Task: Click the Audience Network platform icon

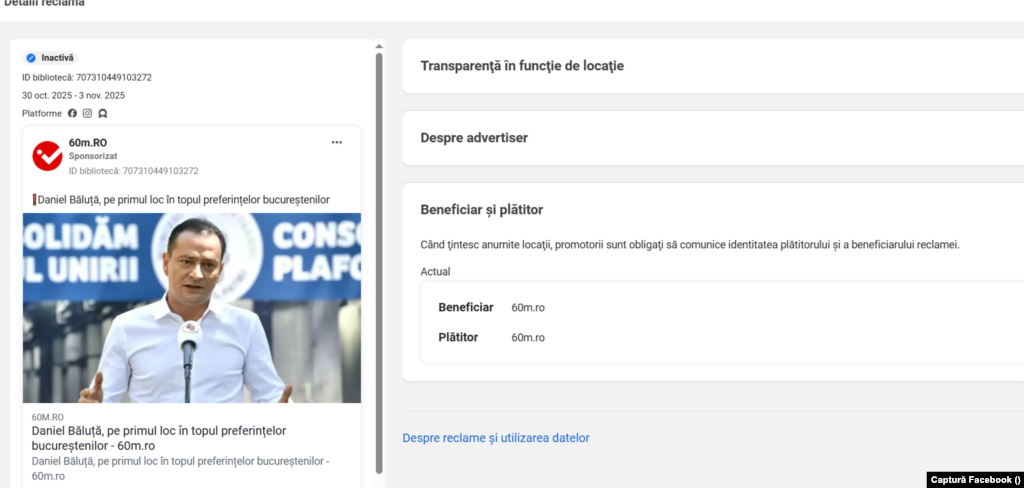Action: [x=102, y=113]
